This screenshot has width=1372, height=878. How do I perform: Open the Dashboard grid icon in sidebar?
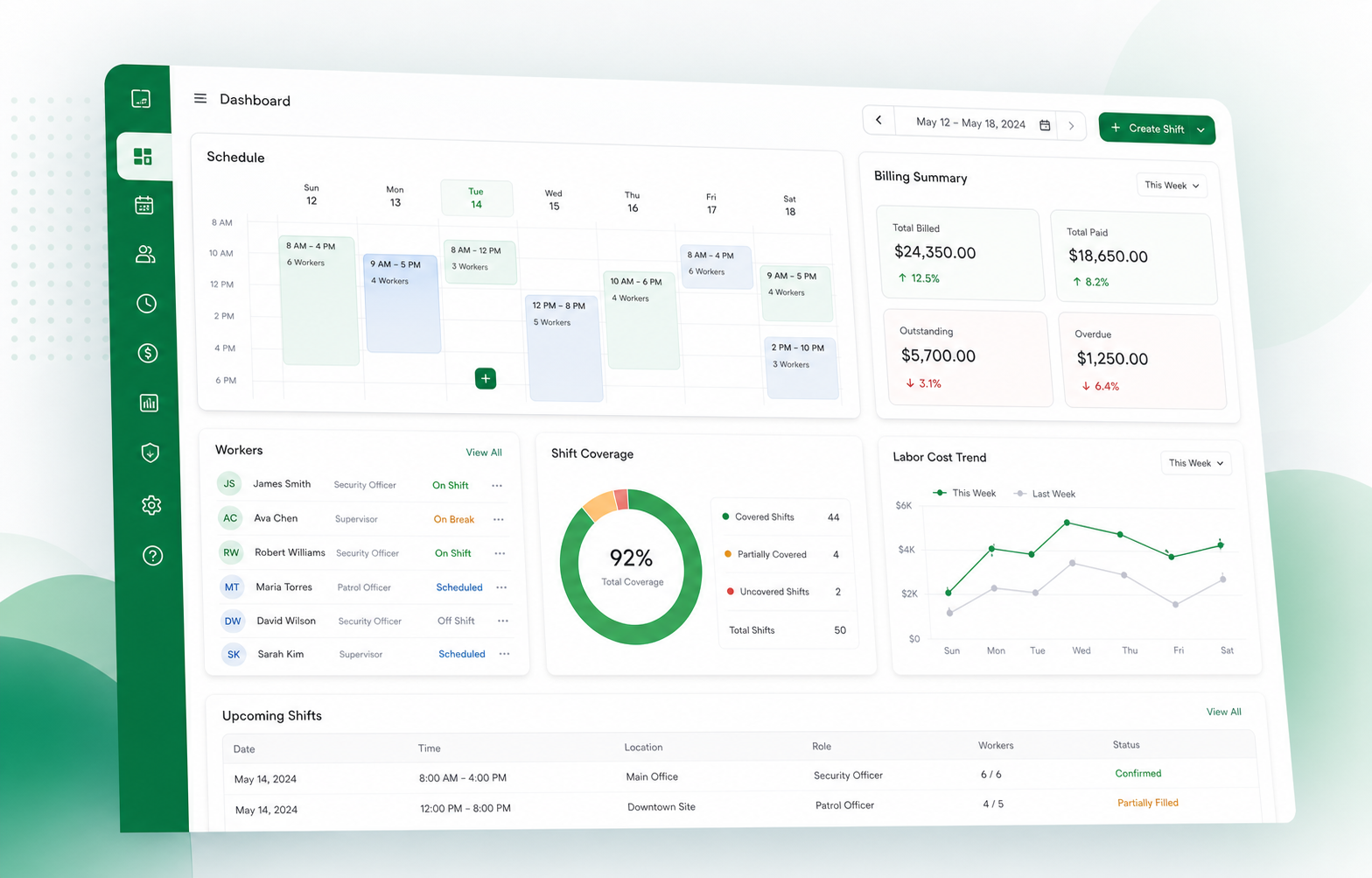tap(143, 157)
